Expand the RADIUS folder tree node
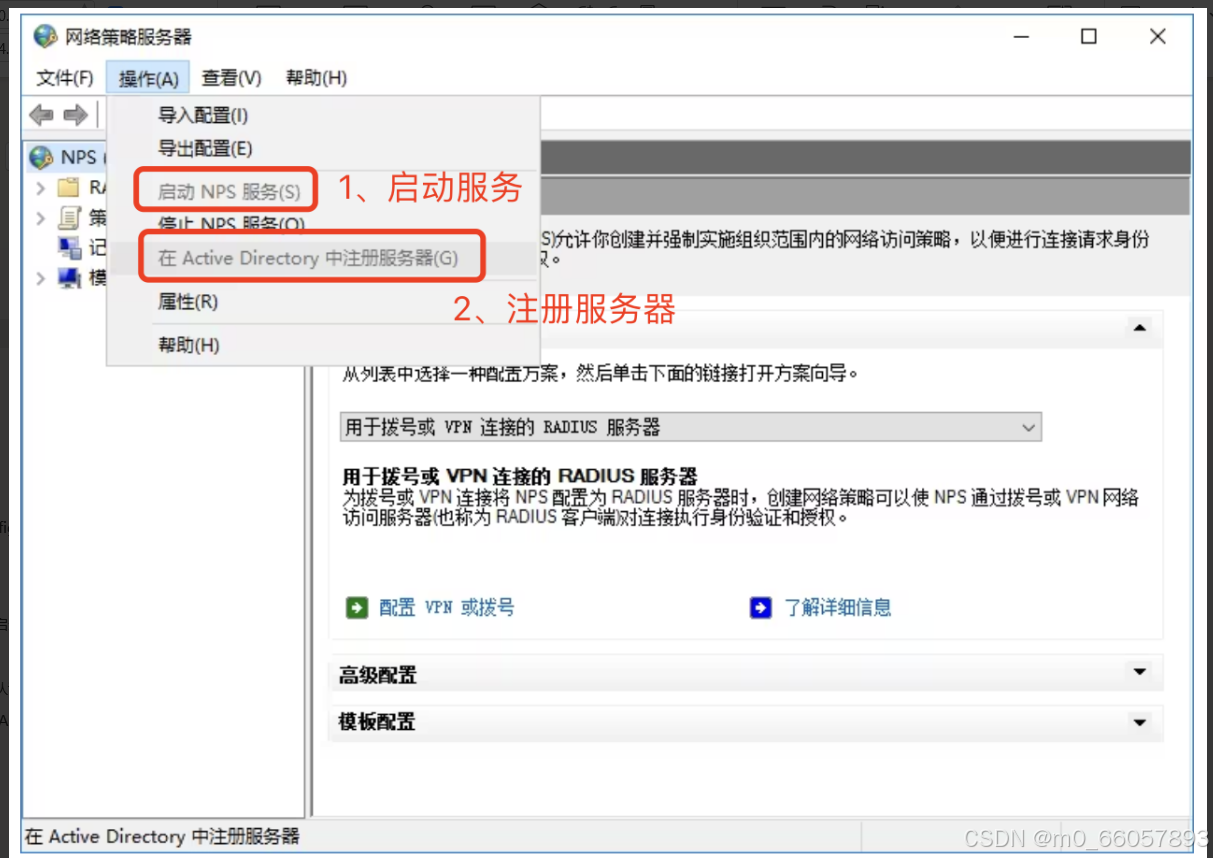This screenshot has height=858, width=1213. click(x=40, y=188)
